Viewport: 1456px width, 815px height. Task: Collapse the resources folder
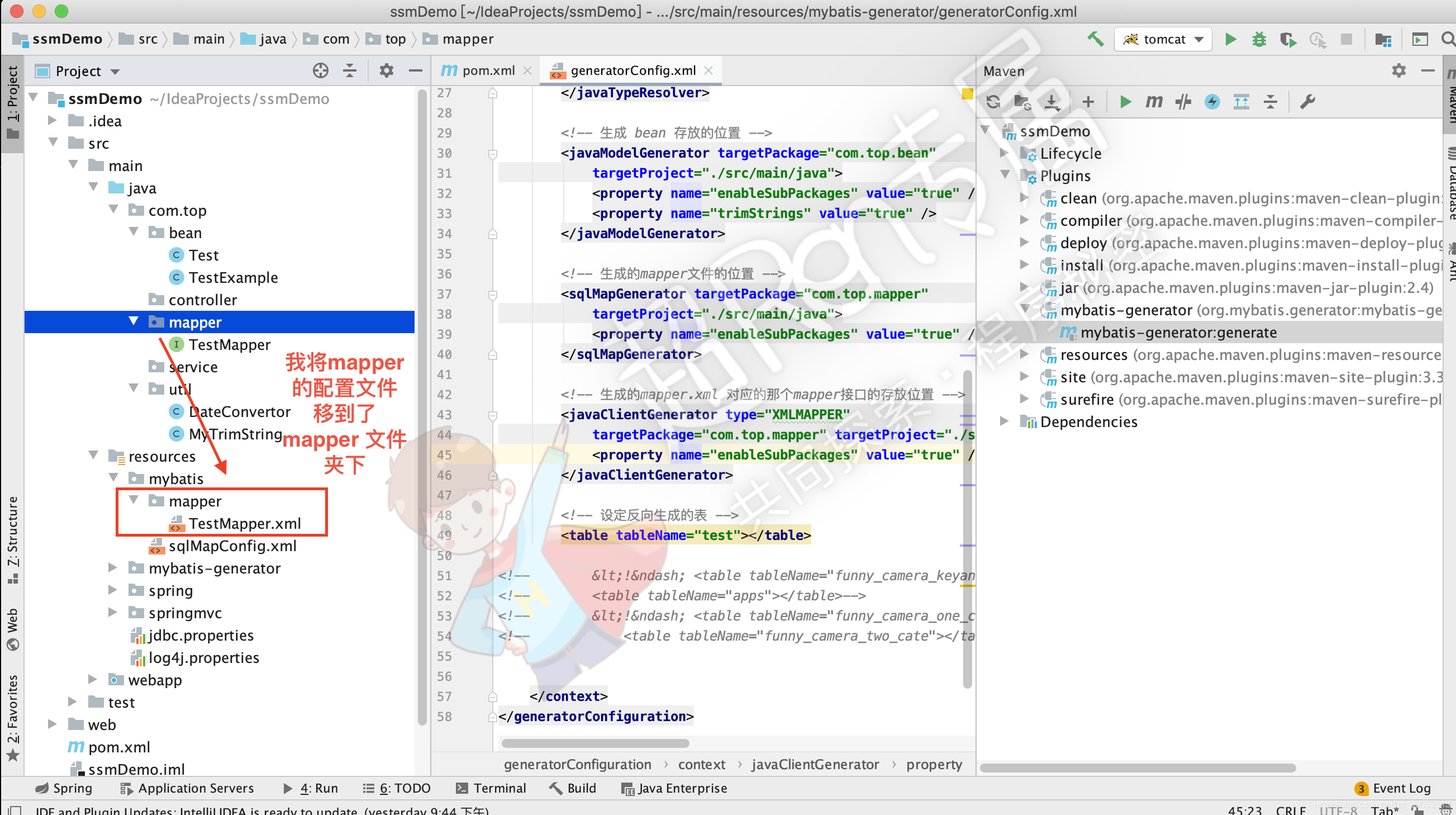pyautogui.click(x=93, y=455)
